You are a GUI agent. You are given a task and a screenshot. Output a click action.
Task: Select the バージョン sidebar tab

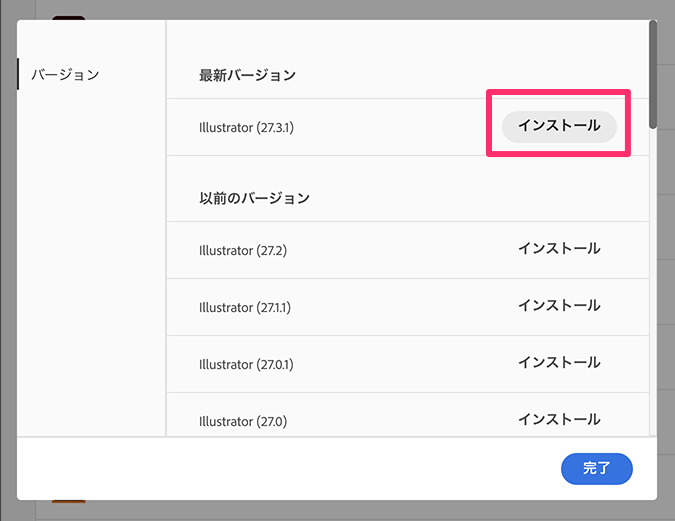pos(65,75)
